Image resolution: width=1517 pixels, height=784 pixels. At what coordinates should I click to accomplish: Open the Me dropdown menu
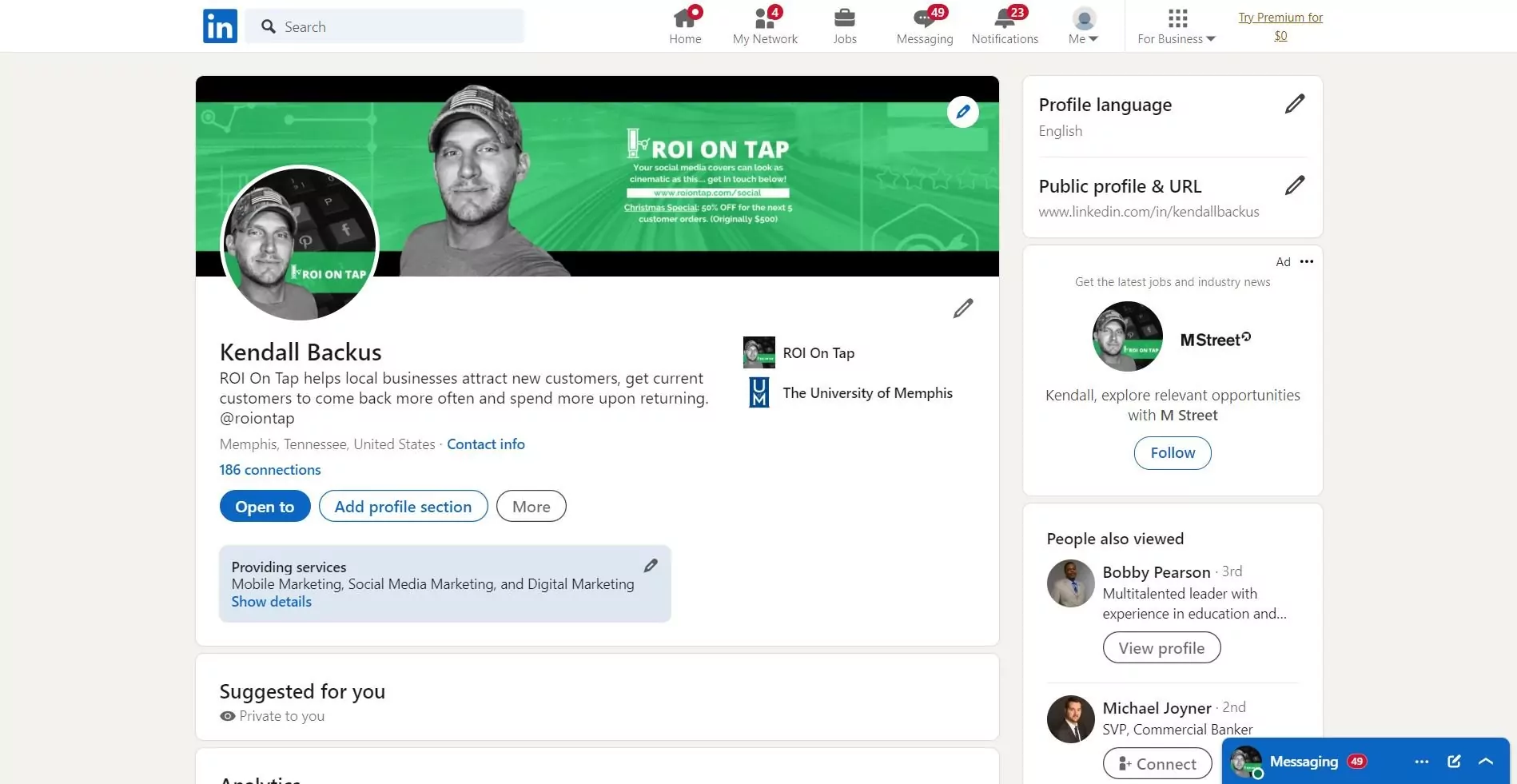(x=1083, y=26)
